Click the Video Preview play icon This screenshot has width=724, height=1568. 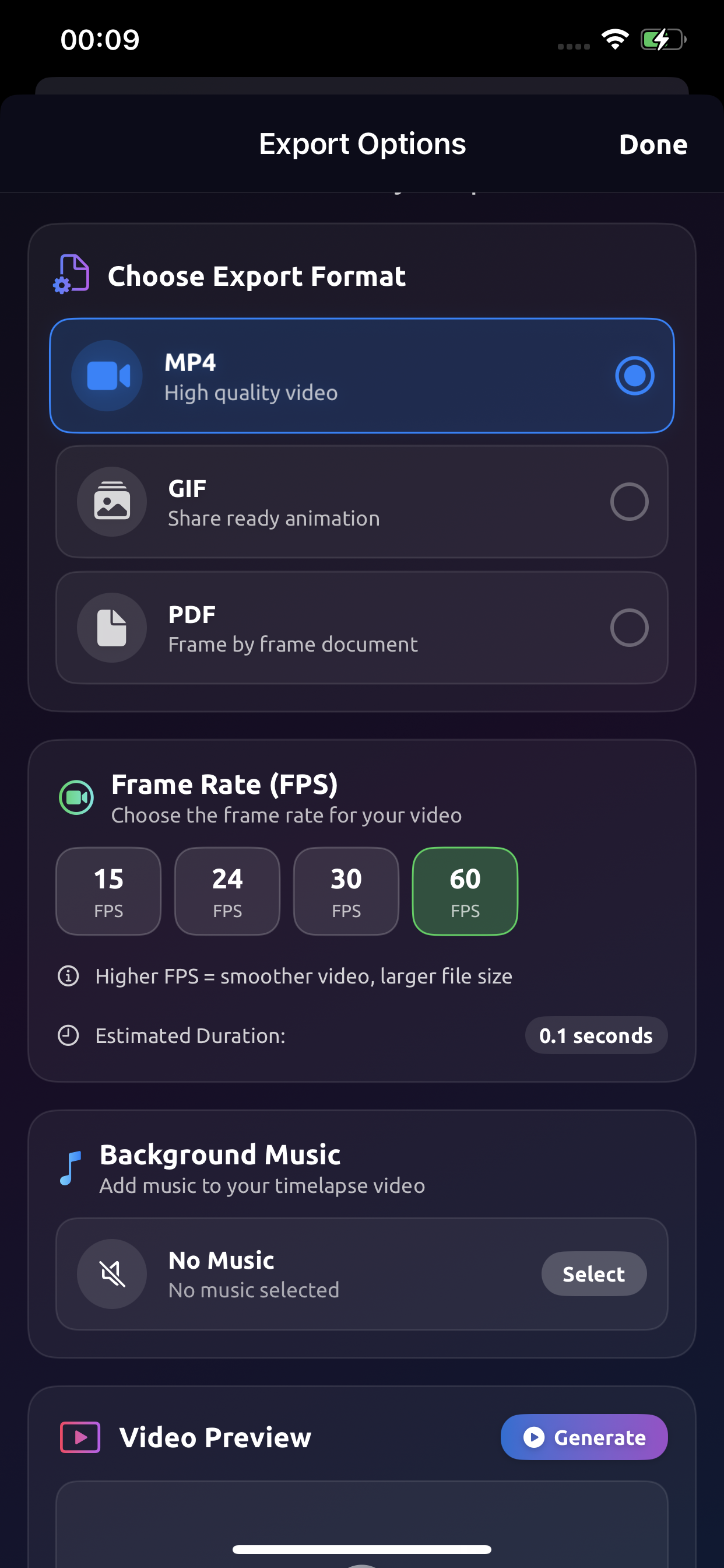tap(80, 1437)
